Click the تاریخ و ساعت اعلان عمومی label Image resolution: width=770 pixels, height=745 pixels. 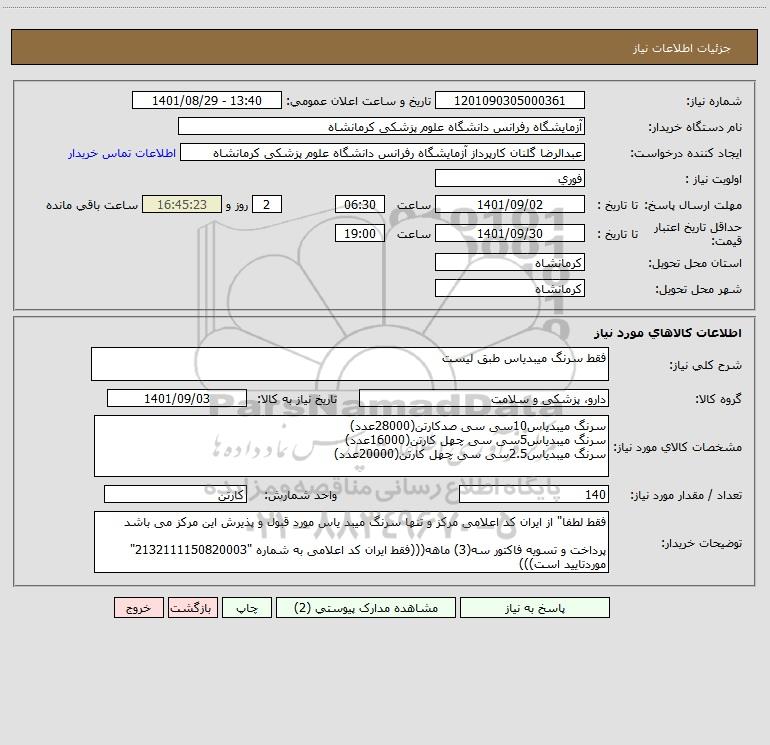pyautogui.click(x=358, y=101)
